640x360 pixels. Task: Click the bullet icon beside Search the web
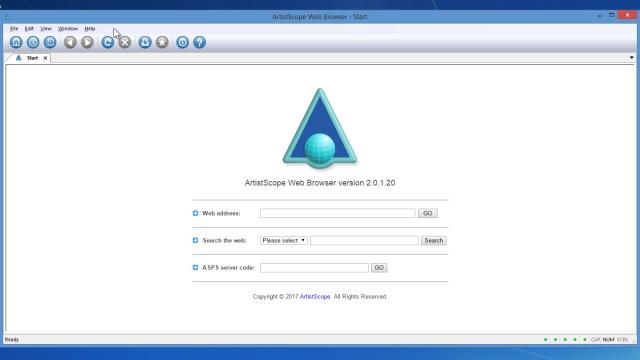click(x=195, y=240)
